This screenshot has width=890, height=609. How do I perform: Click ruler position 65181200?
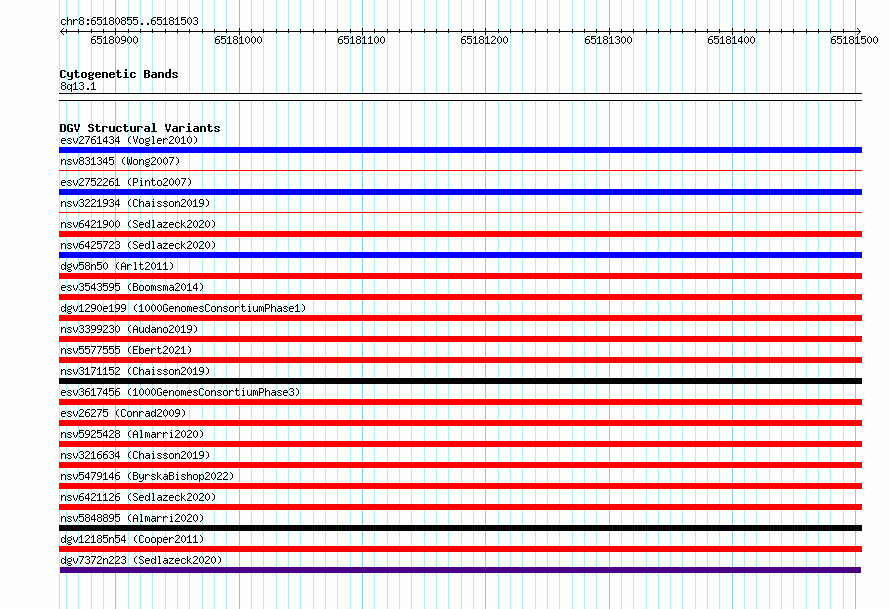[x=485, y=40]
